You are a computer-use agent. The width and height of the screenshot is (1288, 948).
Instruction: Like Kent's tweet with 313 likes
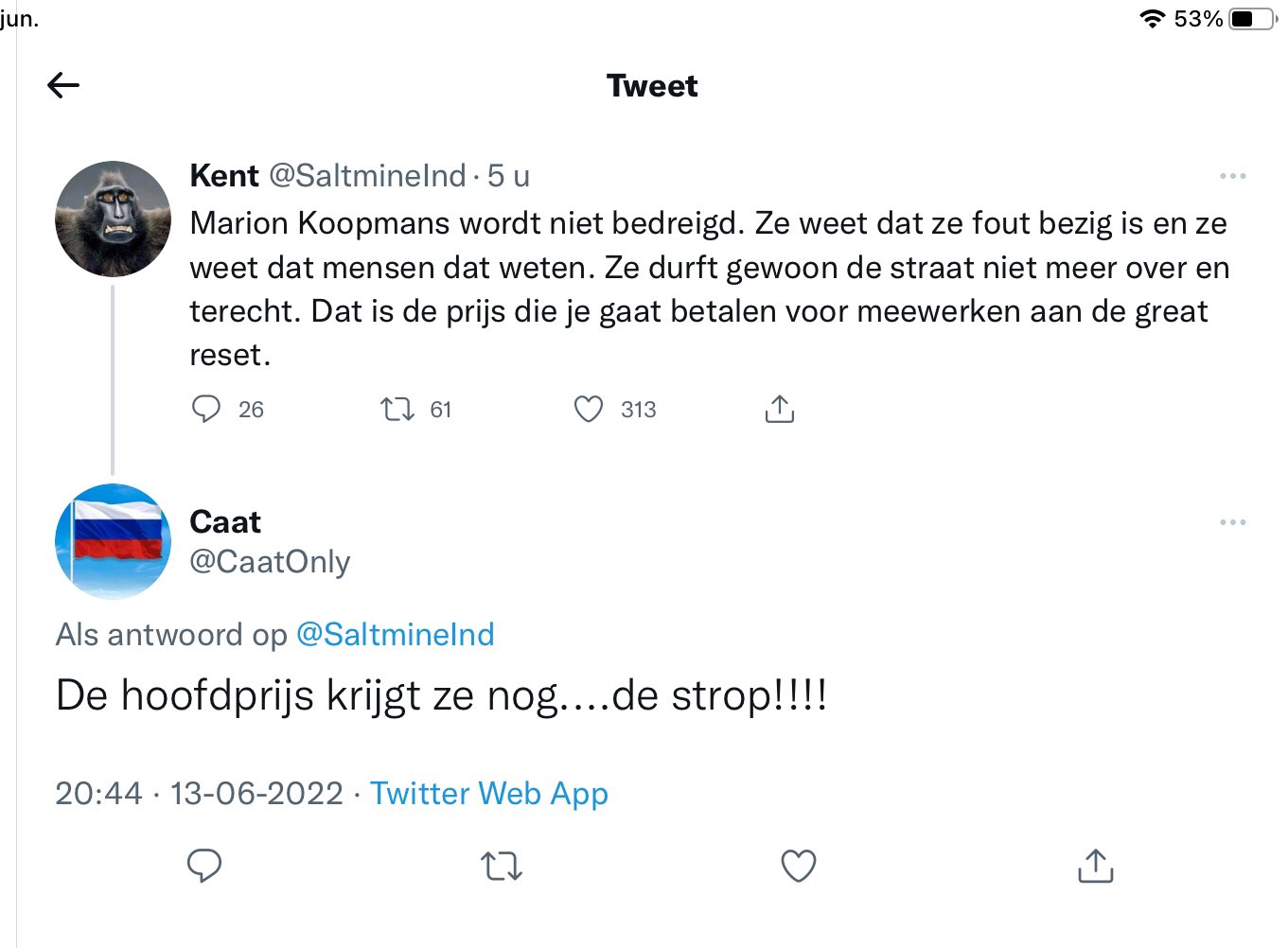pos(589,409)
